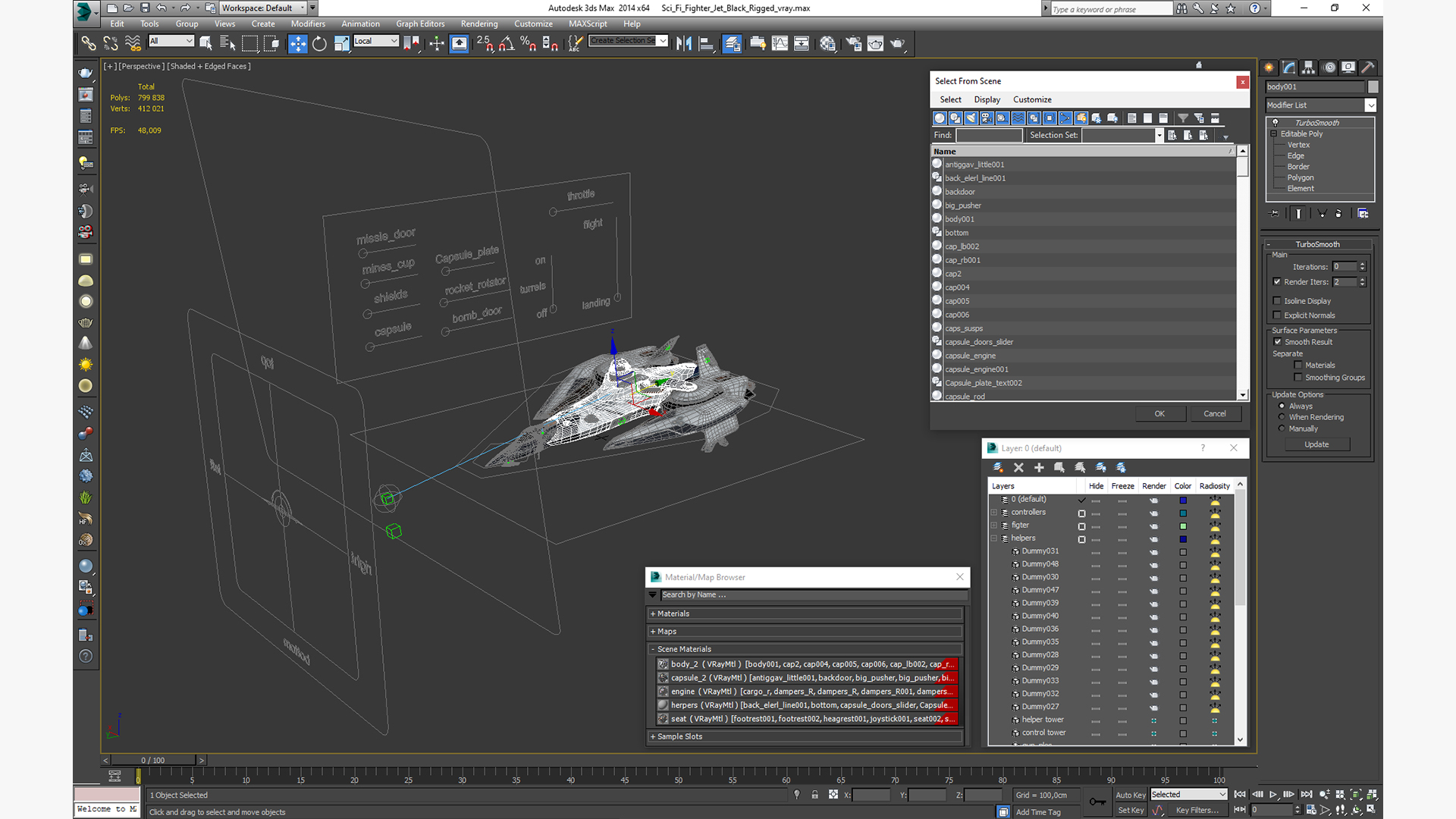
Task: Create a new layer in Layer dialog
Action: coord(998,468)
